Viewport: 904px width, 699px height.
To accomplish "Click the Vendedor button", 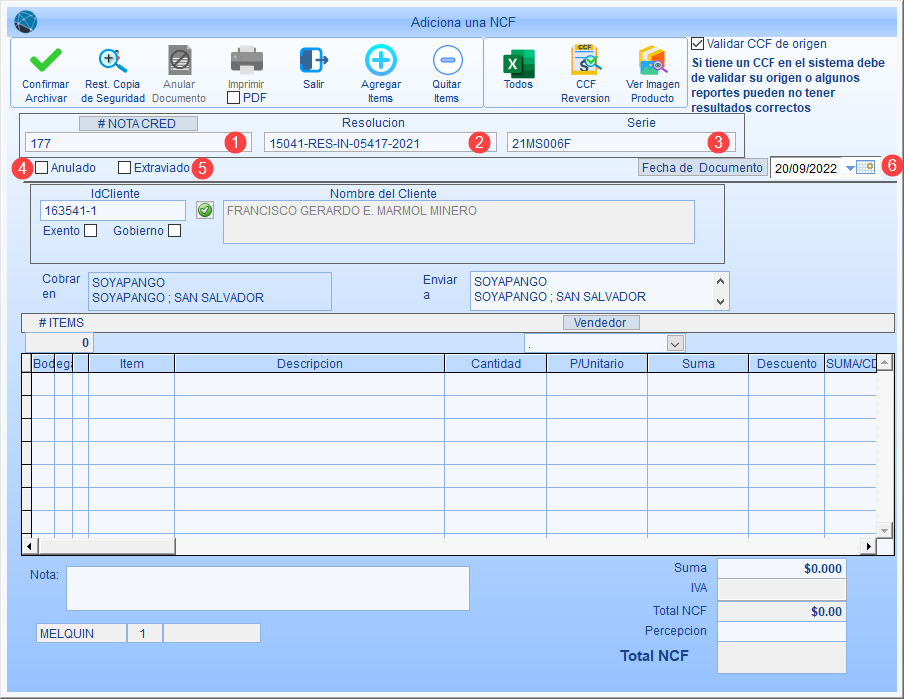I will click(x=601, y=322).
